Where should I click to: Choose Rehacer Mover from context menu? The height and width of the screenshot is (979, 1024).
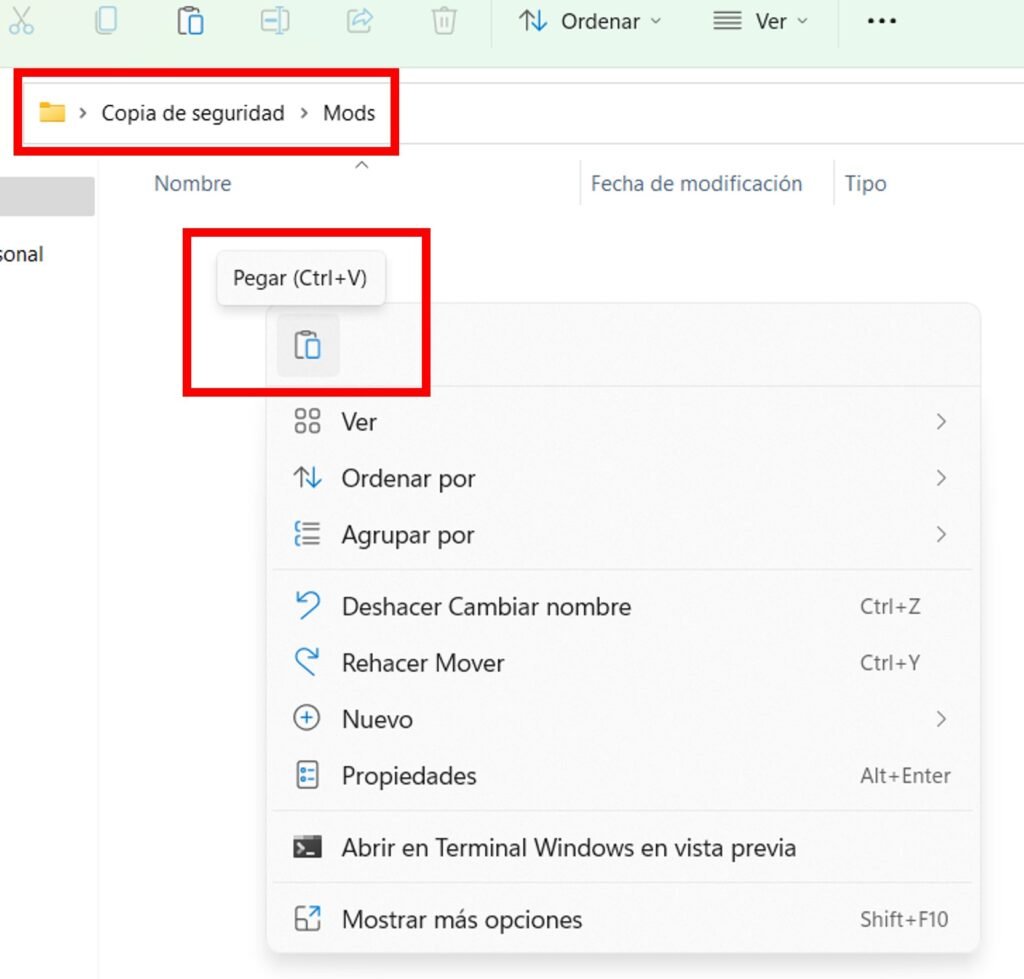[x=423, y=663]
